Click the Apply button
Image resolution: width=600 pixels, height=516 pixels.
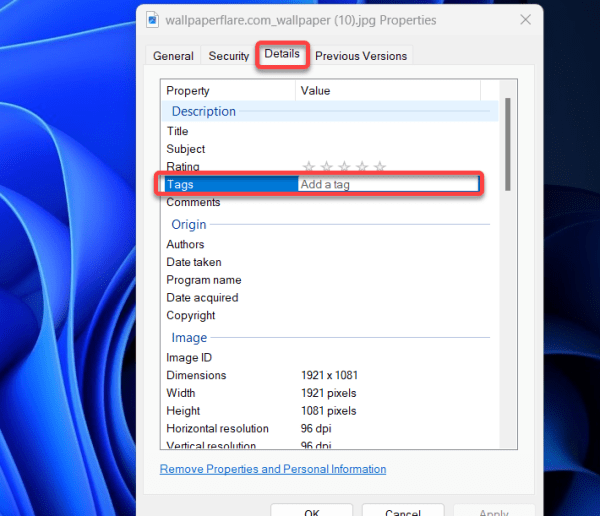click(x=494, y=511)
